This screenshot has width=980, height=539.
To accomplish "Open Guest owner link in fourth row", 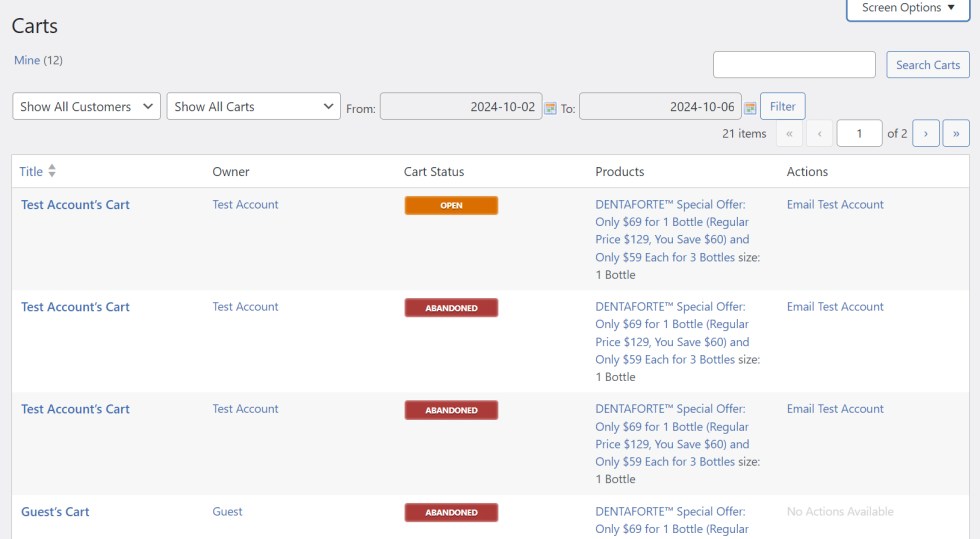I will tap(227, 512).
